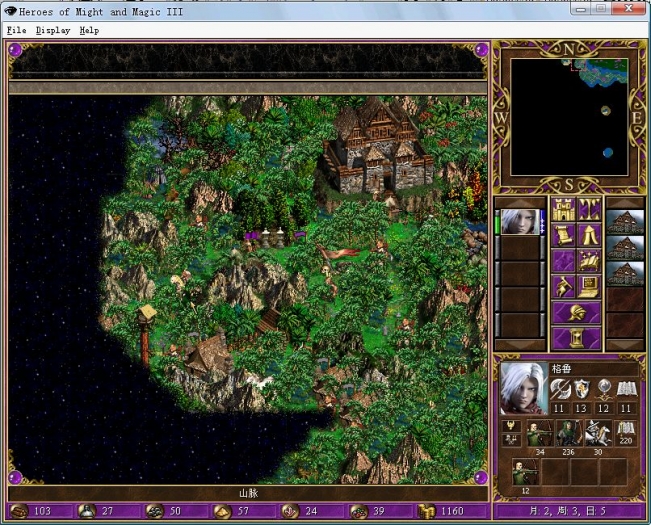The width and height of the screenshot is (651, 525).
Task: Click the redwood observatory treehouse tower on map
Action: (x=145, y=332)
